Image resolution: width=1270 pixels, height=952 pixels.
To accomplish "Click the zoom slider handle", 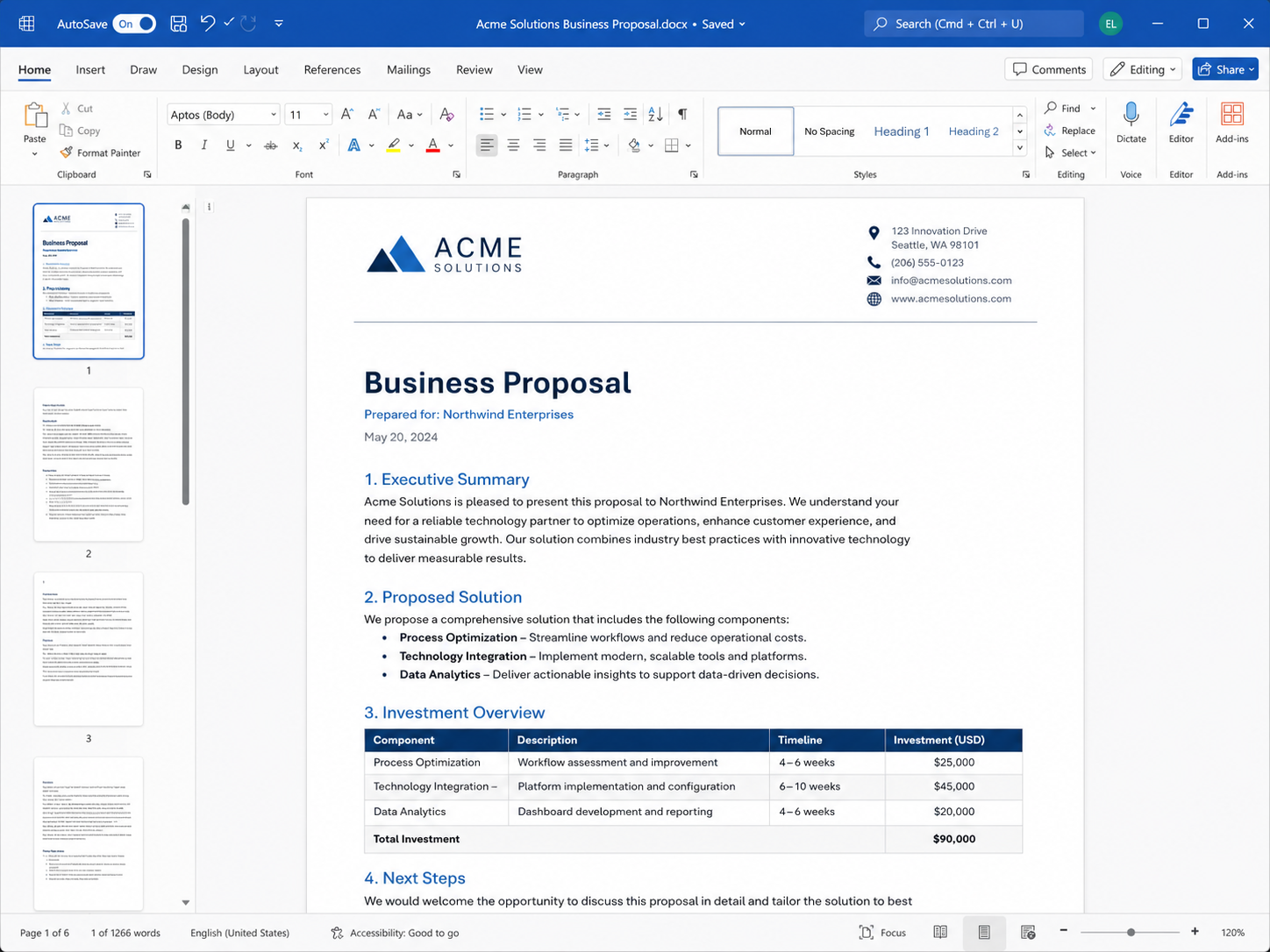I will click(1131, 932).
